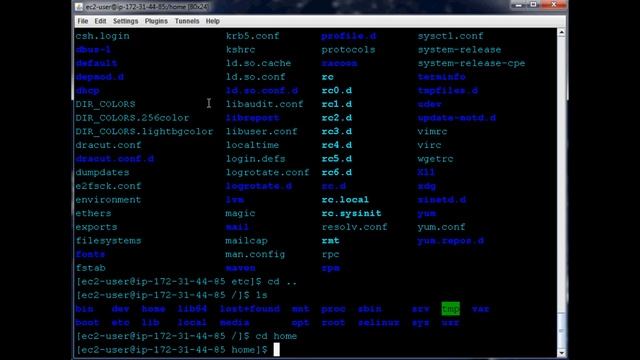Click the text exports

[96, 227]
